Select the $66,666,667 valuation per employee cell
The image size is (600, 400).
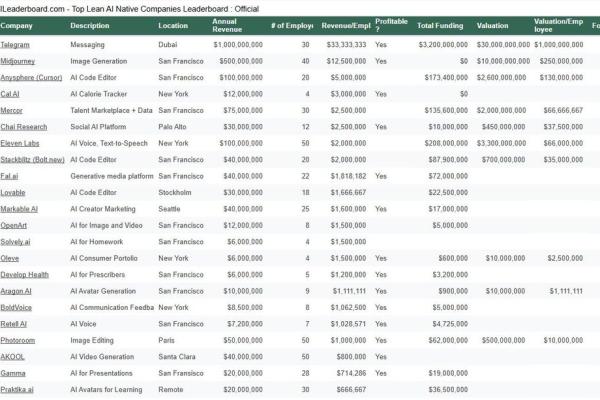pyautogui.click(x=563, y=111)
